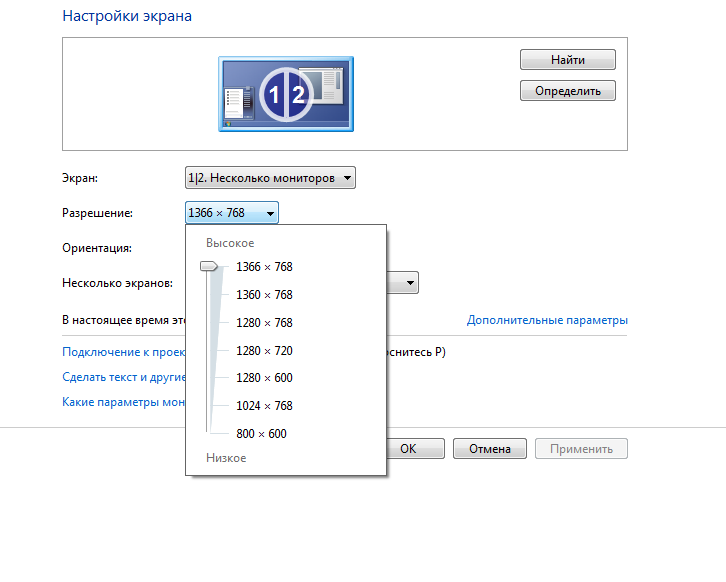Open Сделать текст и другие элементы link
Image resolution: width=726 pixels, height=582 pixels.
(124, 377)
